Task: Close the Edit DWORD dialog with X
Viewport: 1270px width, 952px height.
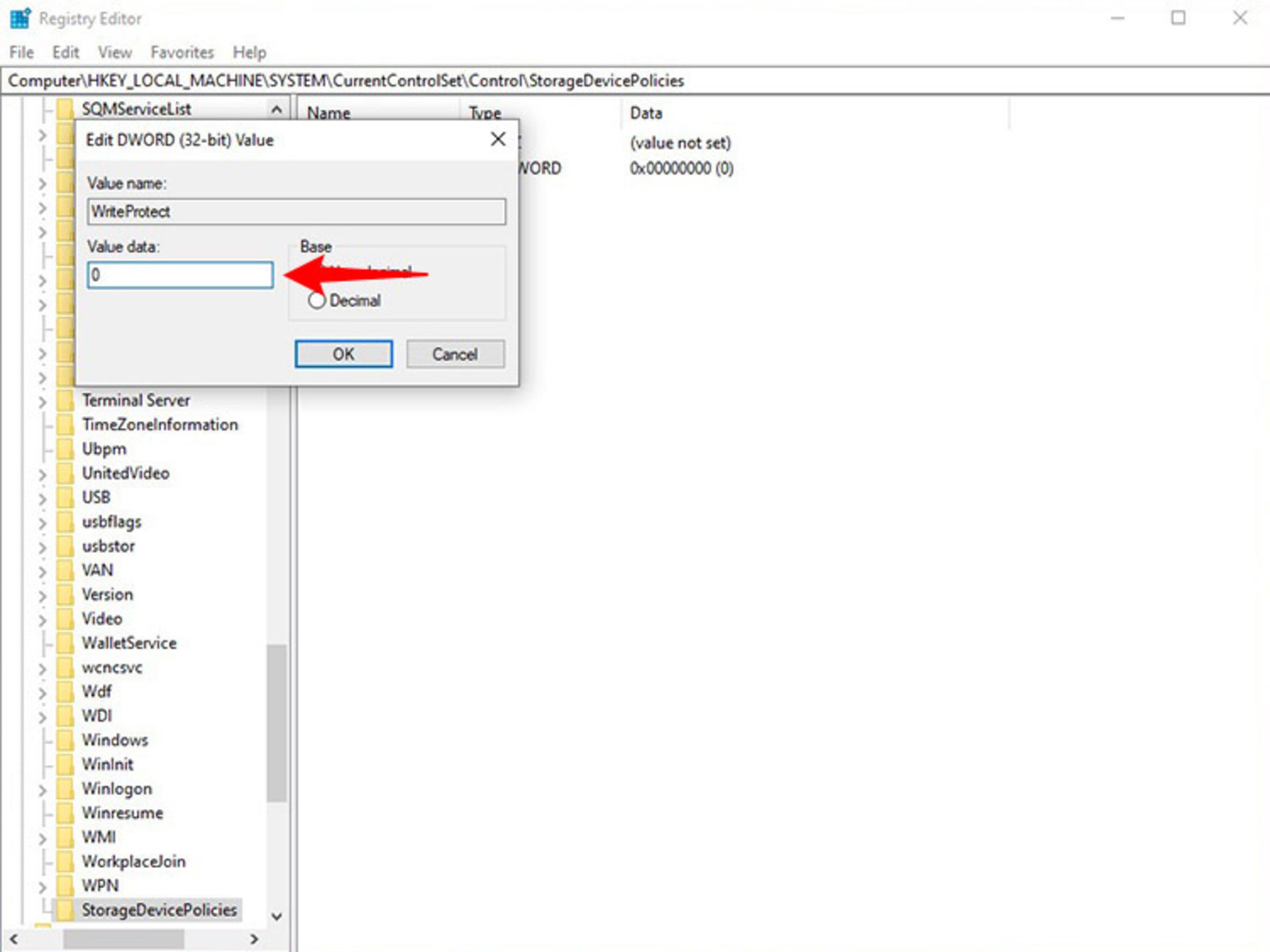Action: click(498, 139)
